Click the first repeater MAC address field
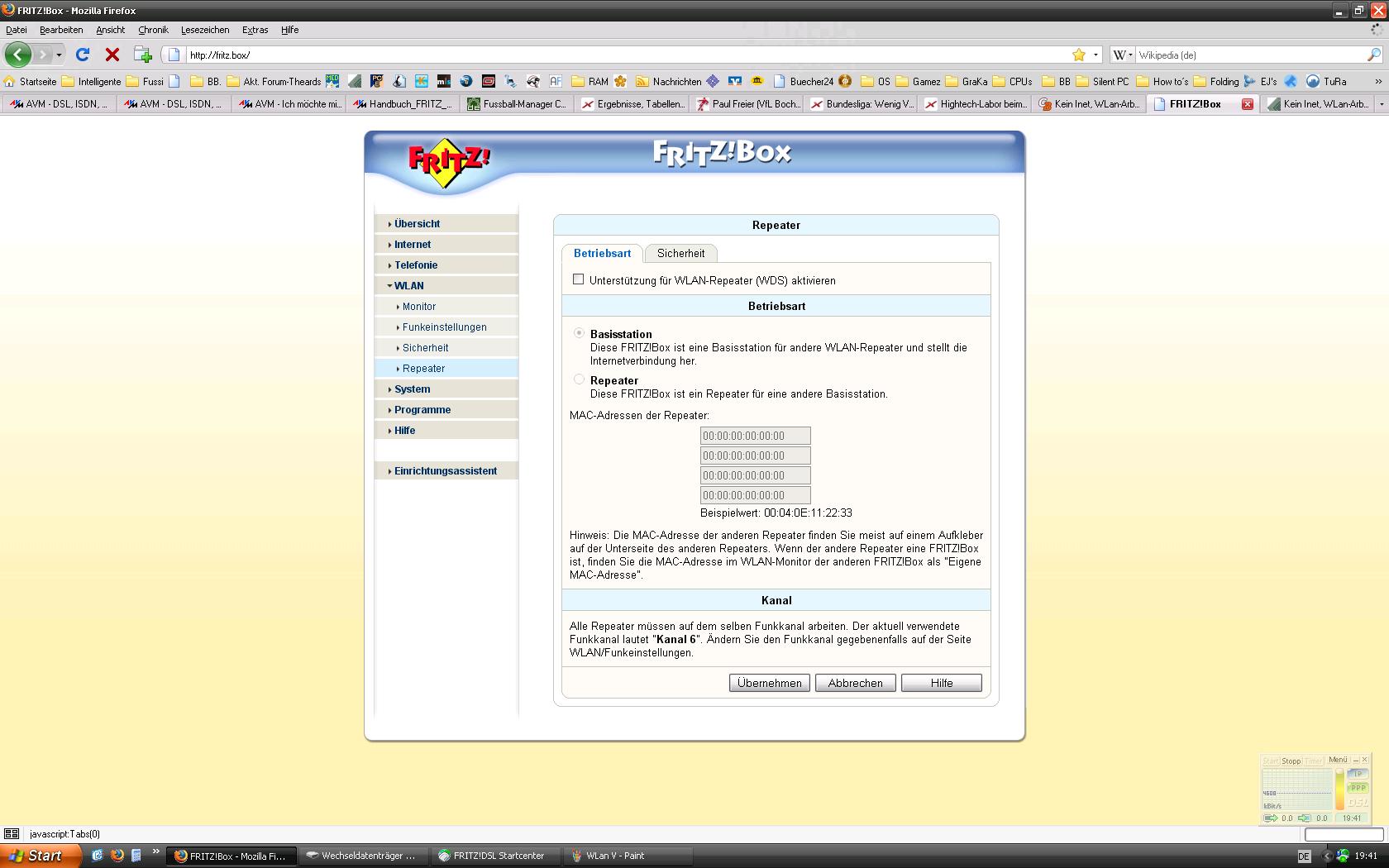Screen dimensions: 1389x868 (x=756, y=436)
